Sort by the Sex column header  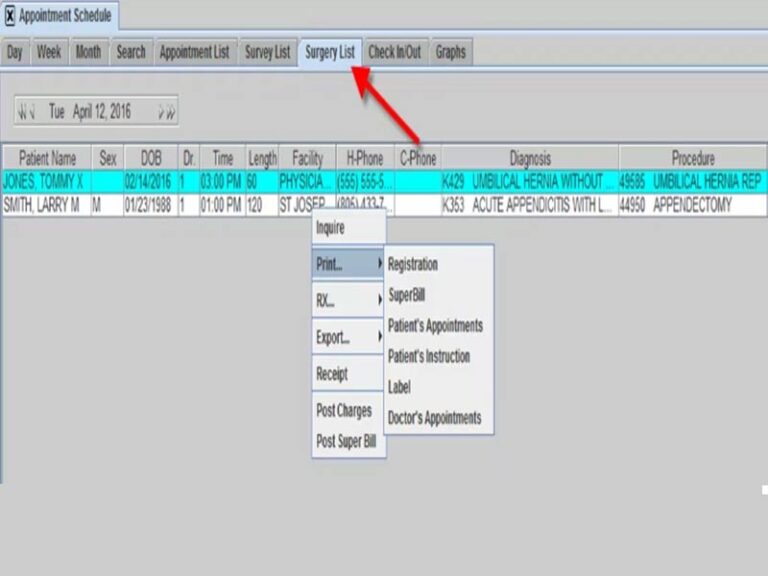pos(108,158)
